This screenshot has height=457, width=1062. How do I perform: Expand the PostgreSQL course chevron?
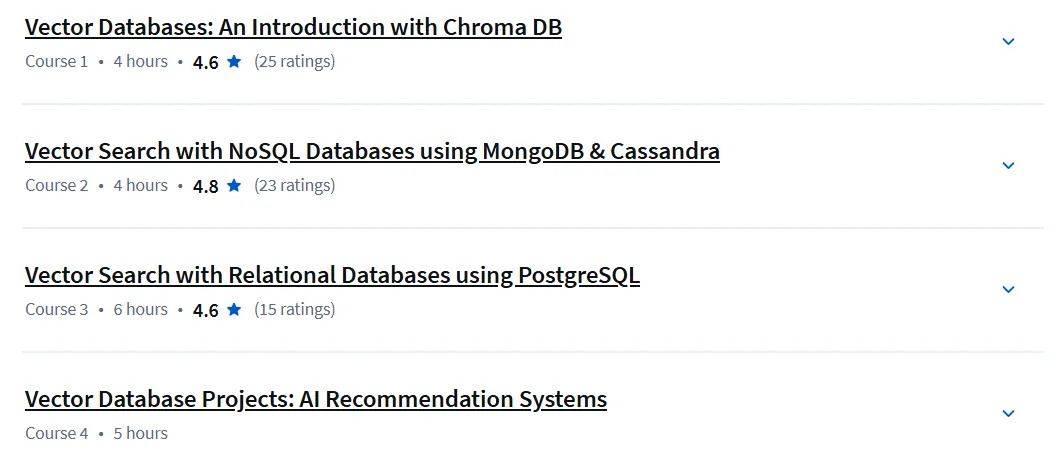(x=1008, y=290)
